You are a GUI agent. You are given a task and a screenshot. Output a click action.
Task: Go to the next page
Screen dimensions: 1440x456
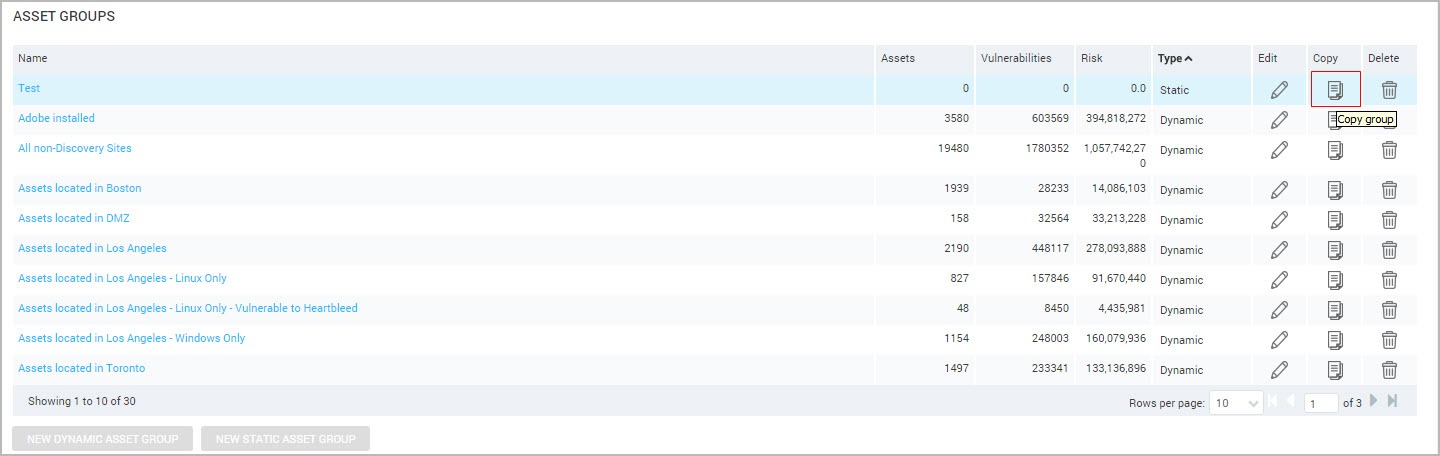coord(1373,401)
